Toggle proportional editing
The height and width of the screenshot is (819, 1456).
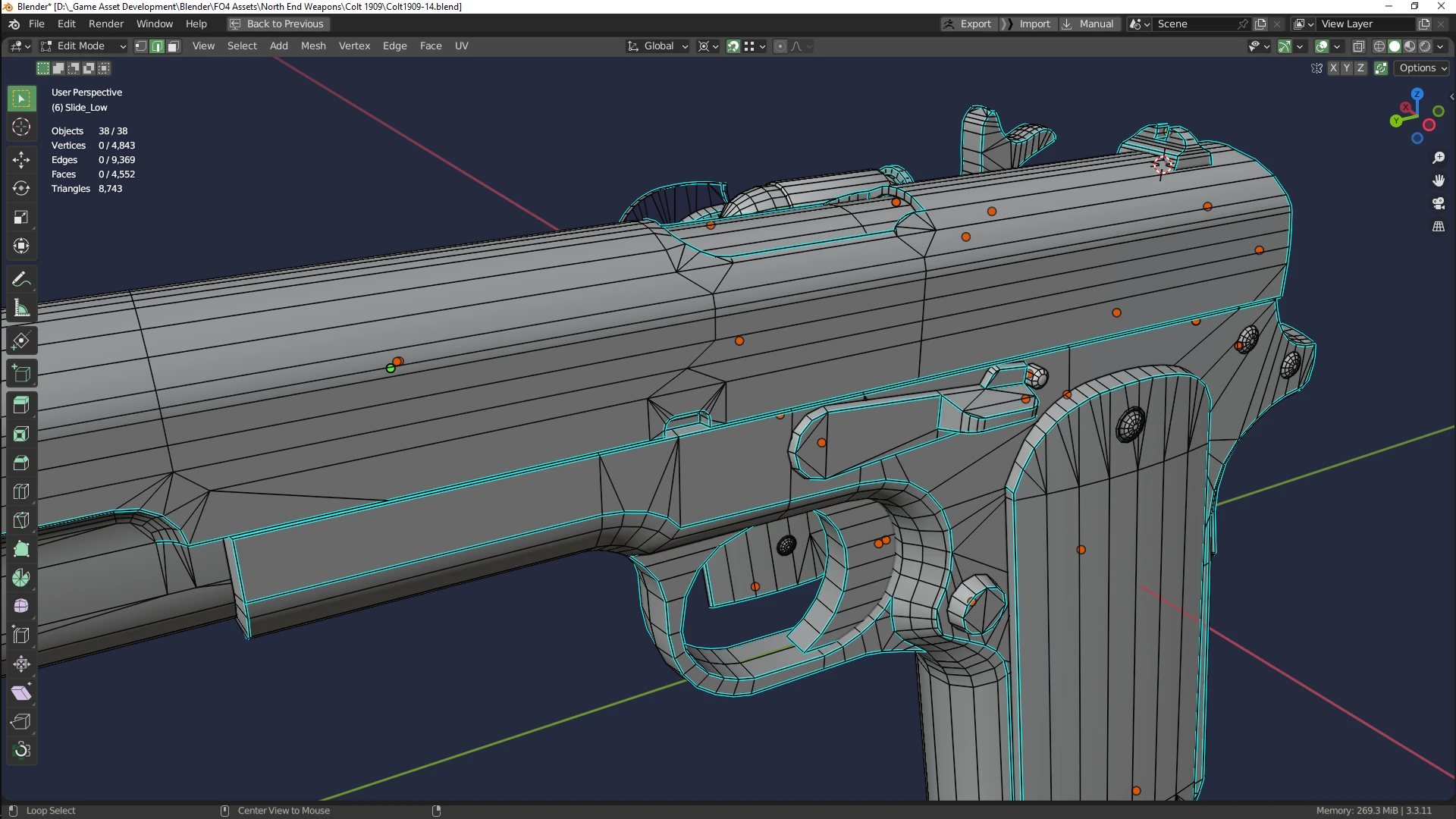click(x=780, y=46)
